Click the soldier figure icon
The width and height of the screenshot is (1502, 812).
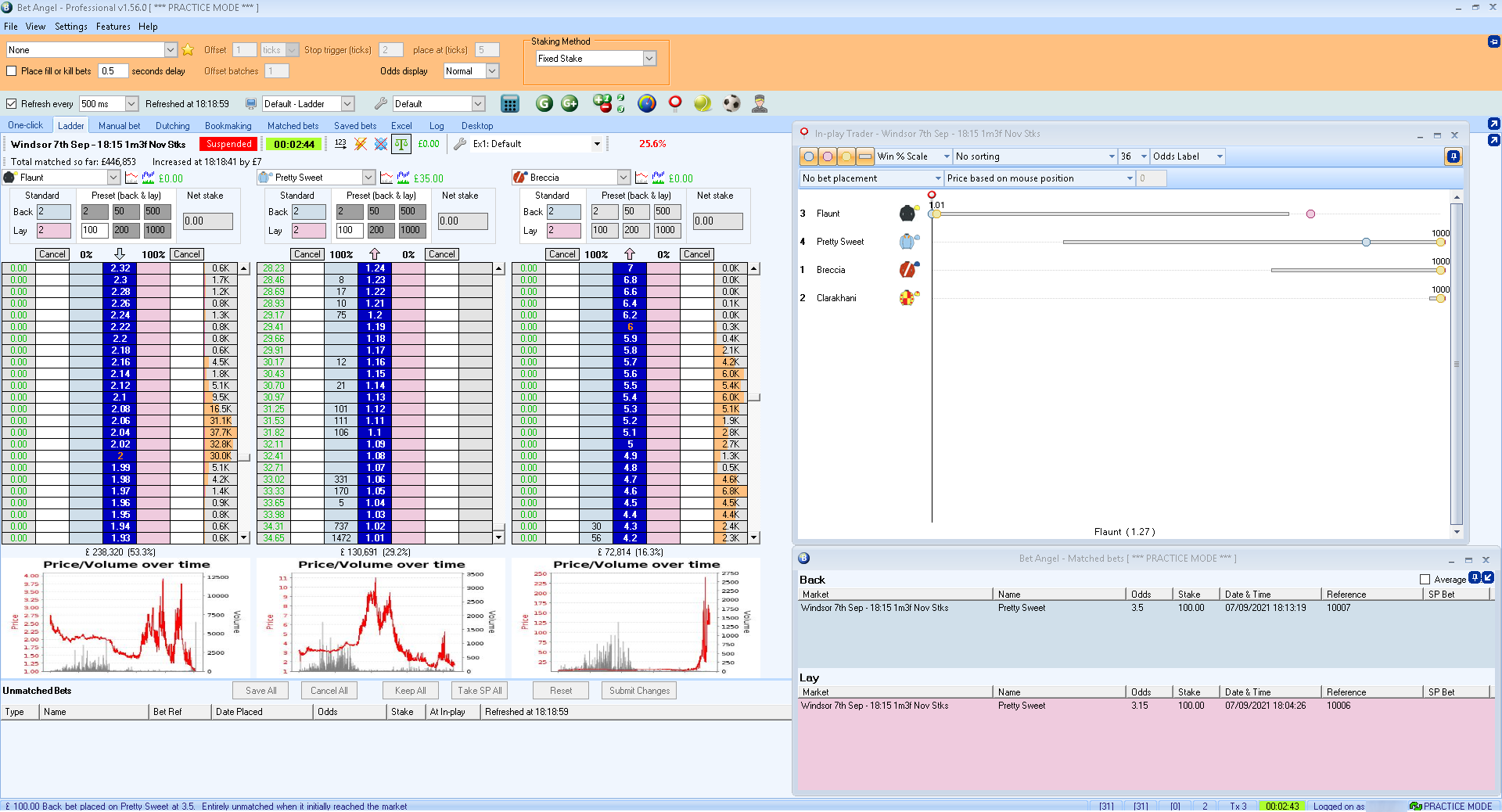[x=759, y=103]
